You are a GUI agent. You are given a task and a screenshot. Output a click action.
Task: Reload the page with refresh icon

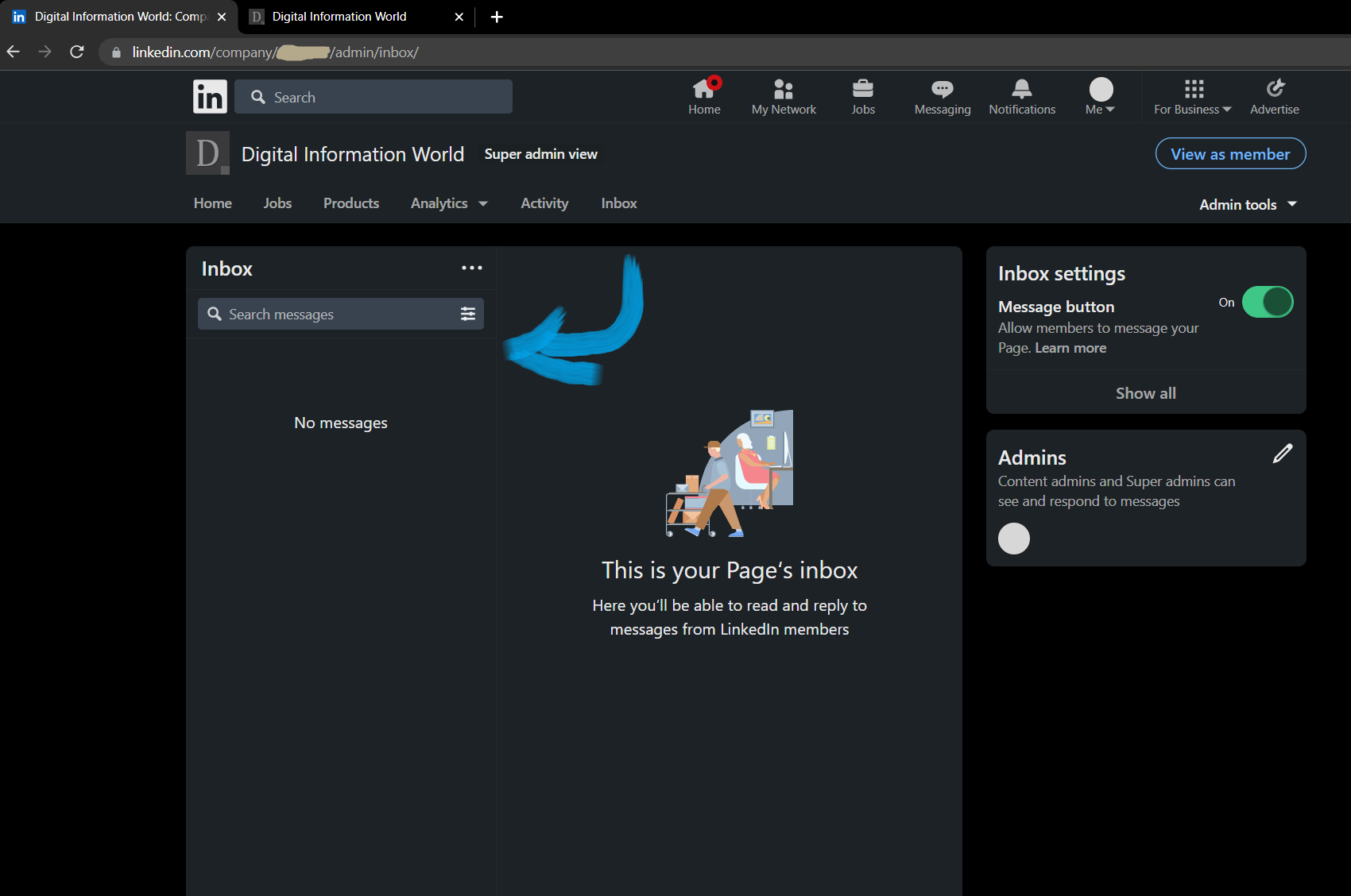point(77,52)
